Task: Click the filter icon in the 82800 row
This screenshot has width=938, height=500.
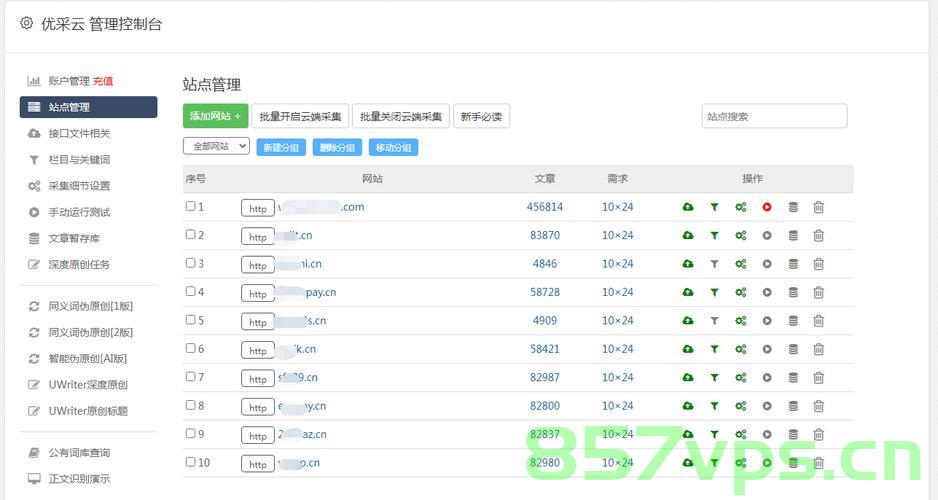Action: [714, 406]
